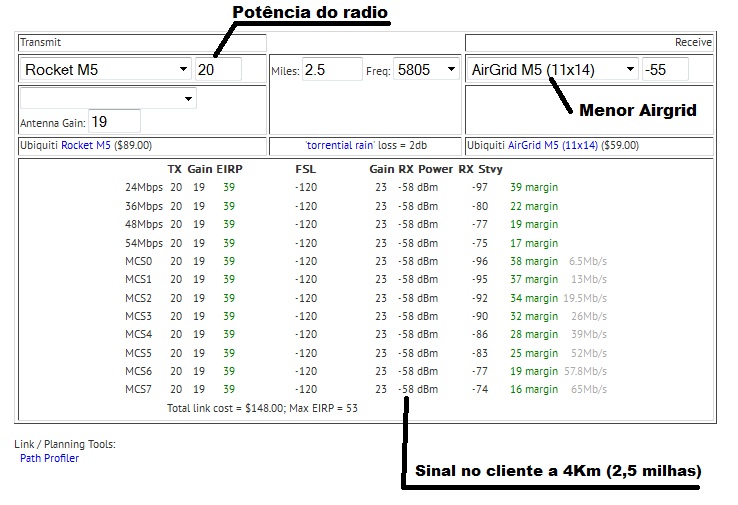Click the Miles field showing 2.5

click(x=332, y=70)
